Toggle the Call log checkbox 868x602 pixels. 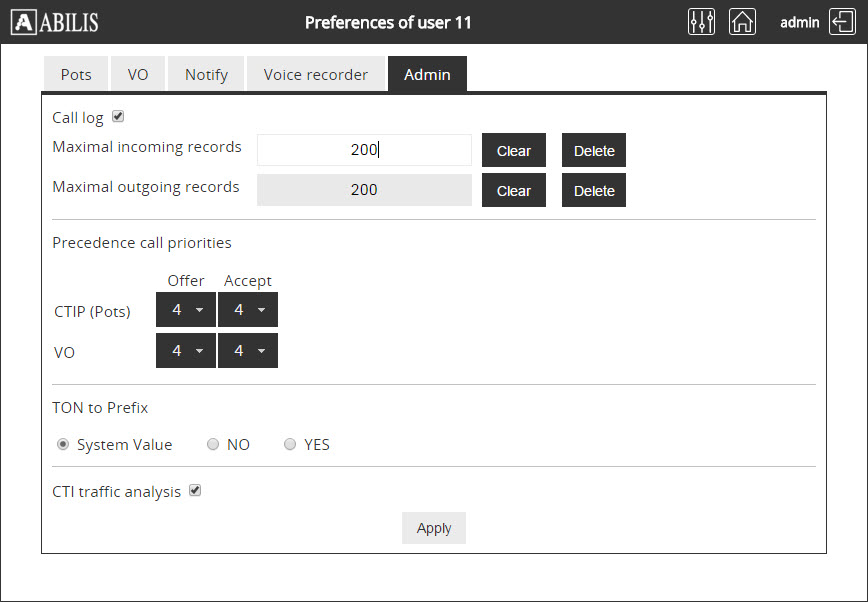118,117
